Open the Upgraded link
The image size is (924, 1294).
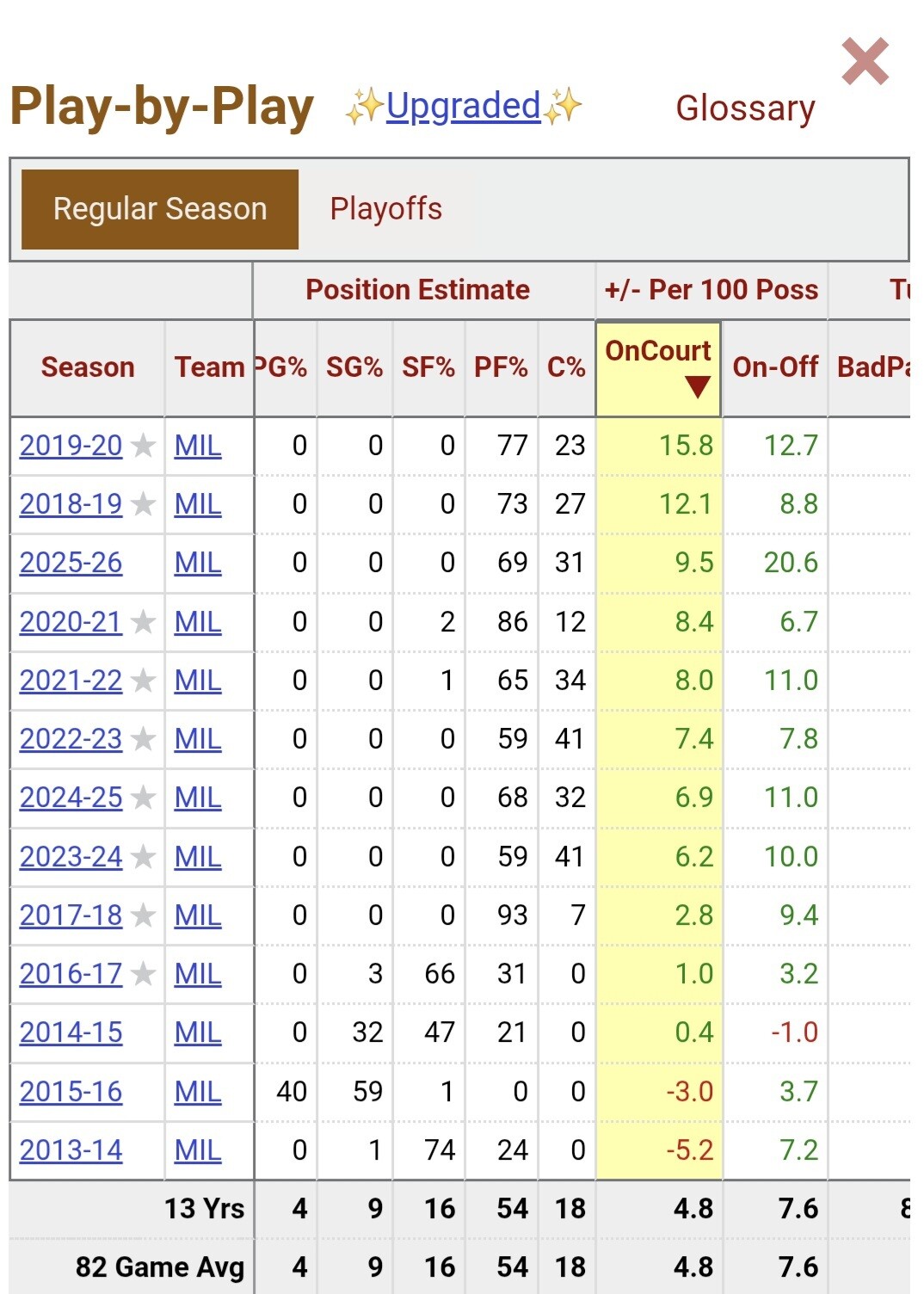point(463,106)
